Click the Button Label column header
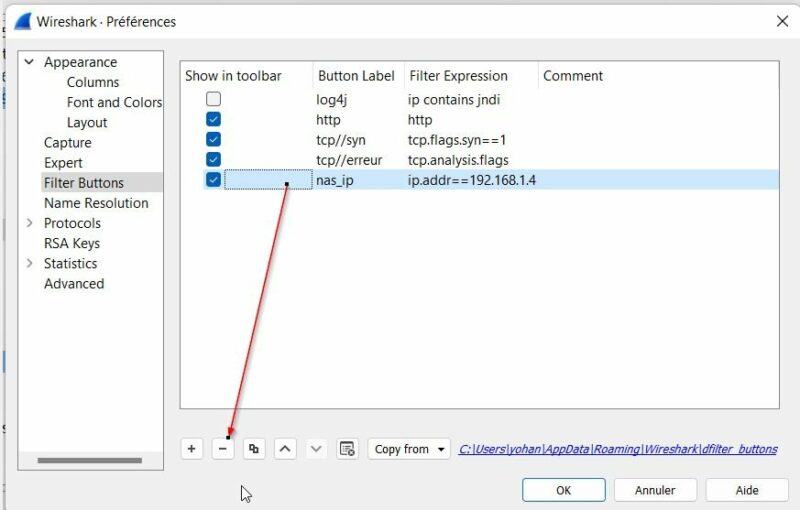The image size is (800, 510). pos(358,76)
